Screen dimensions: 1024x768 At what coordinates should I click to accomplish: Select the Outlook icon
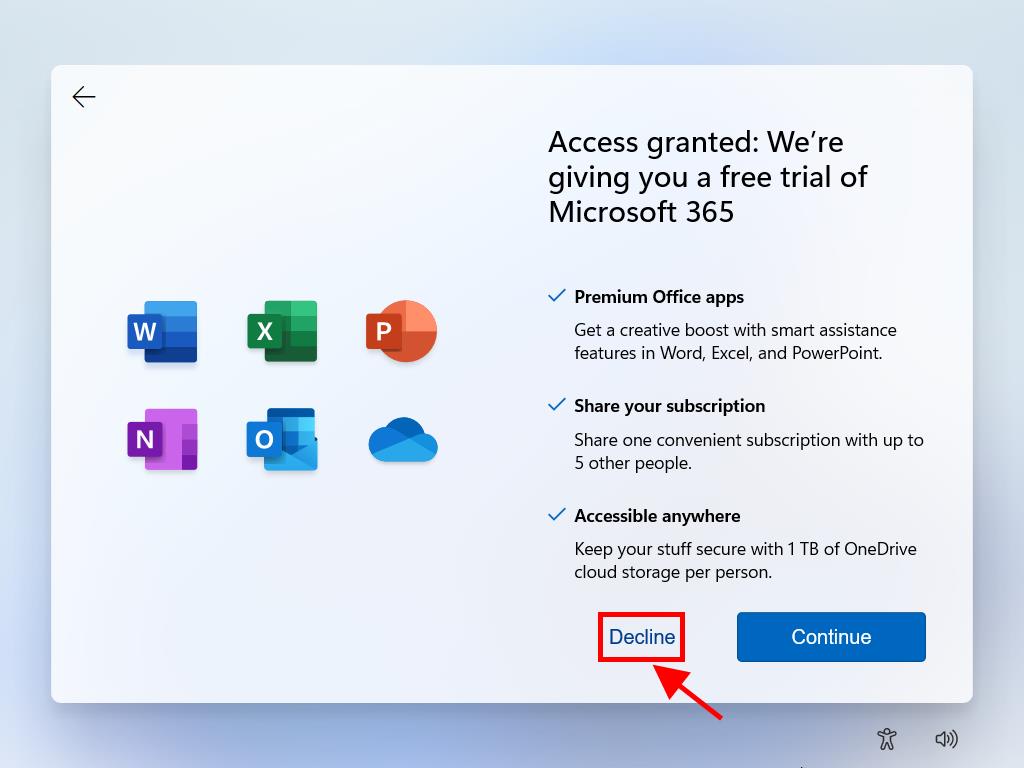click(x=282, y=439)
